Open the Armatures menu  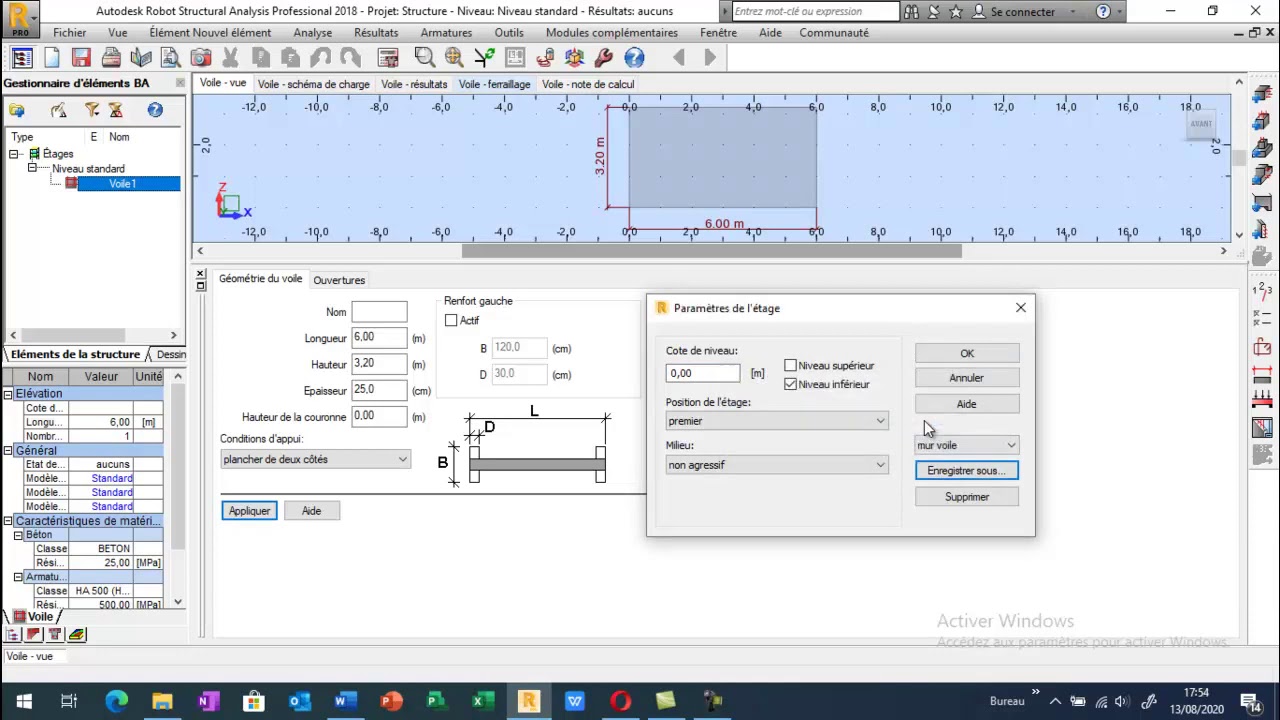click(446, 32)
